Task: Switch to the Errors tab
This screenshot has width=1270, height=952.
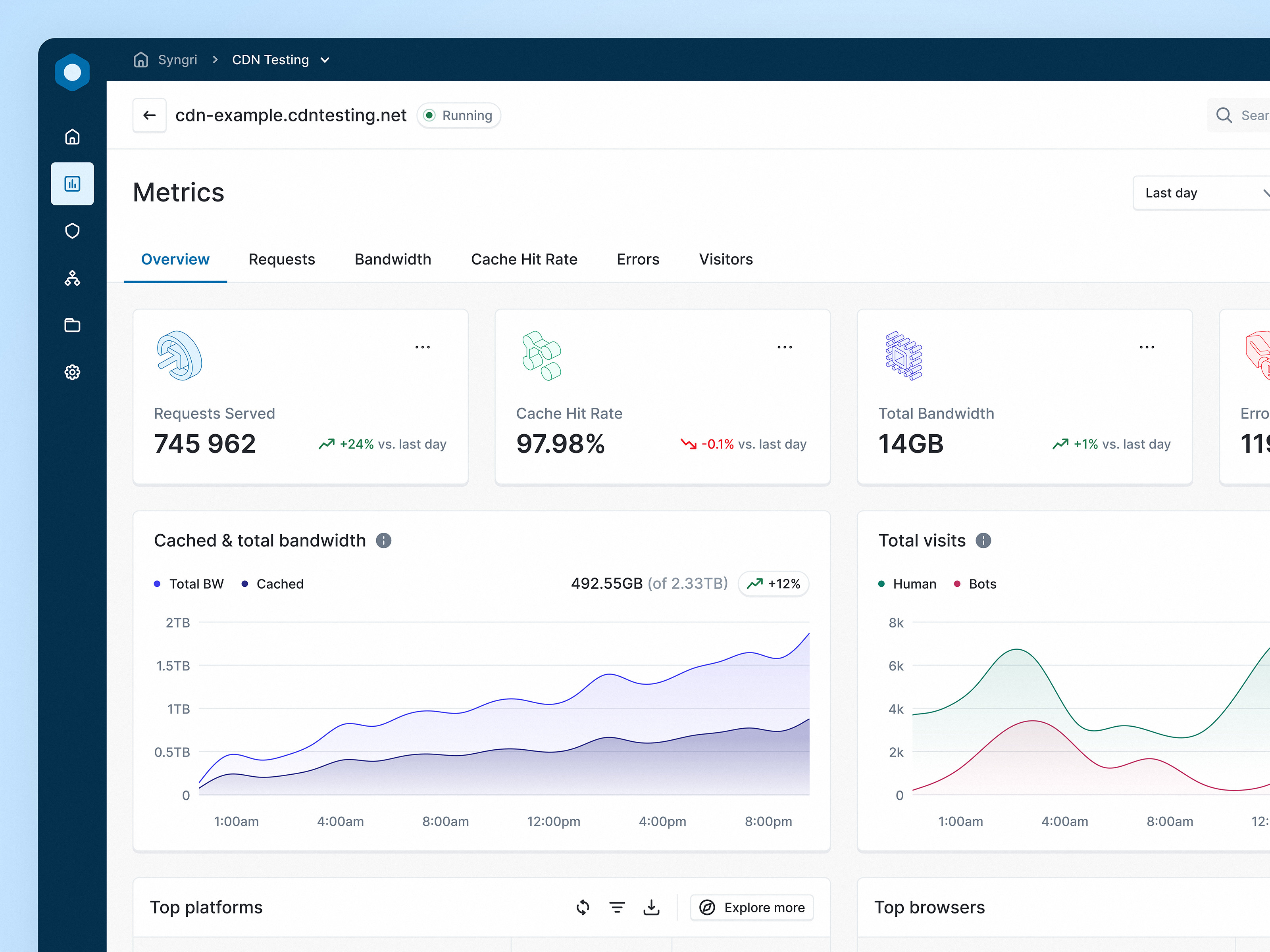Action: click(638, 259)
